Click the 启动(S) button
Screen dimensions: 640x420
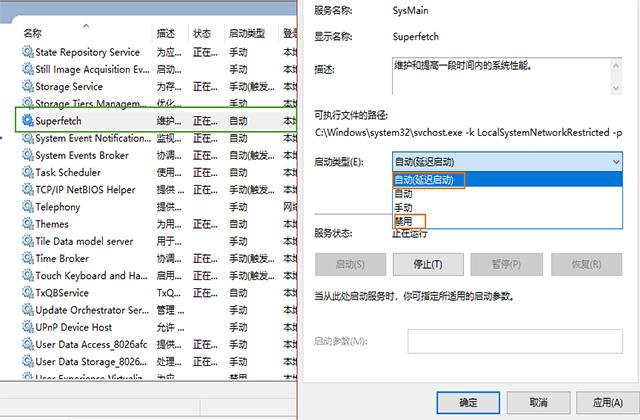350,264
